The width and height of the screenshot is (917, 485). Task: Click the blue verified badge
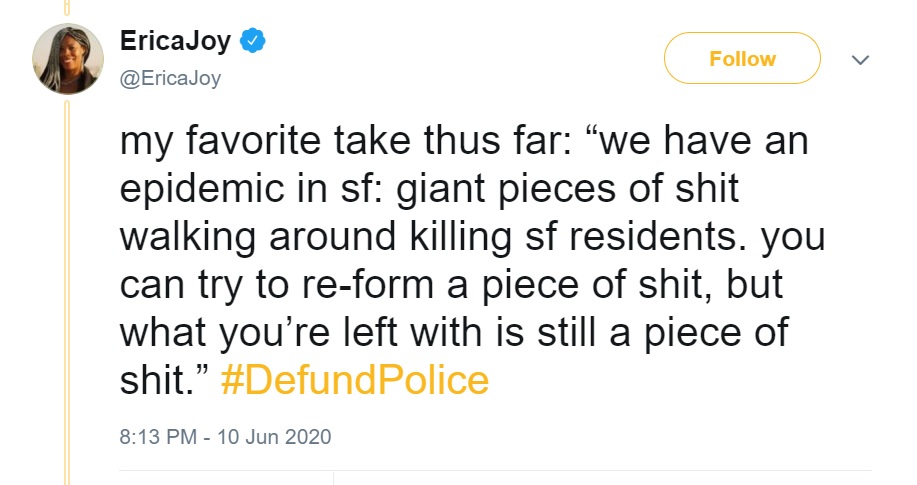(x=255, y=42)
